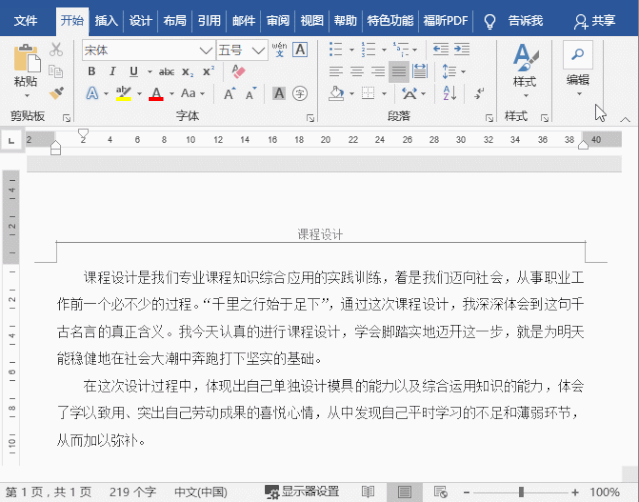Decrease font size with A down
The height and width of the screenshot is (502, 639).
(x=251, y=93)
